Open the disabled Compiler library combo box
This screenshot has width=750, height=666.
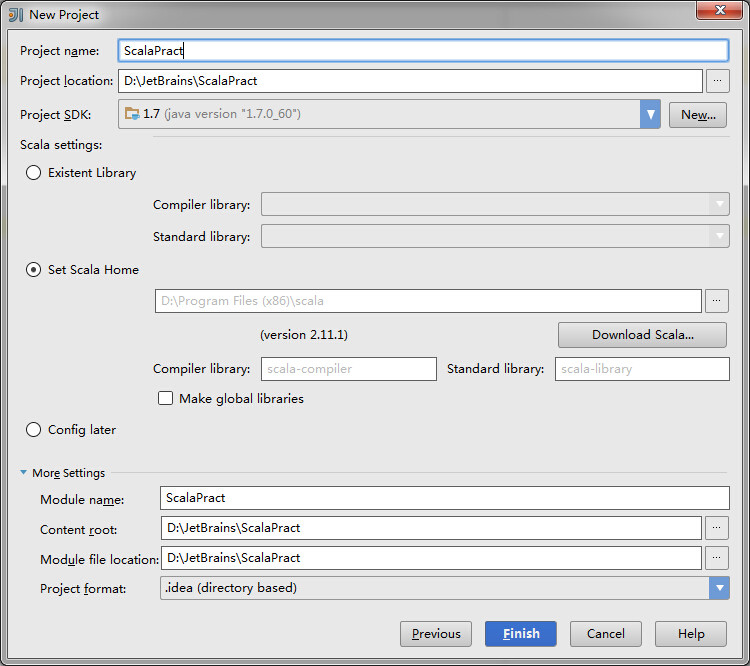coord(495,204)
